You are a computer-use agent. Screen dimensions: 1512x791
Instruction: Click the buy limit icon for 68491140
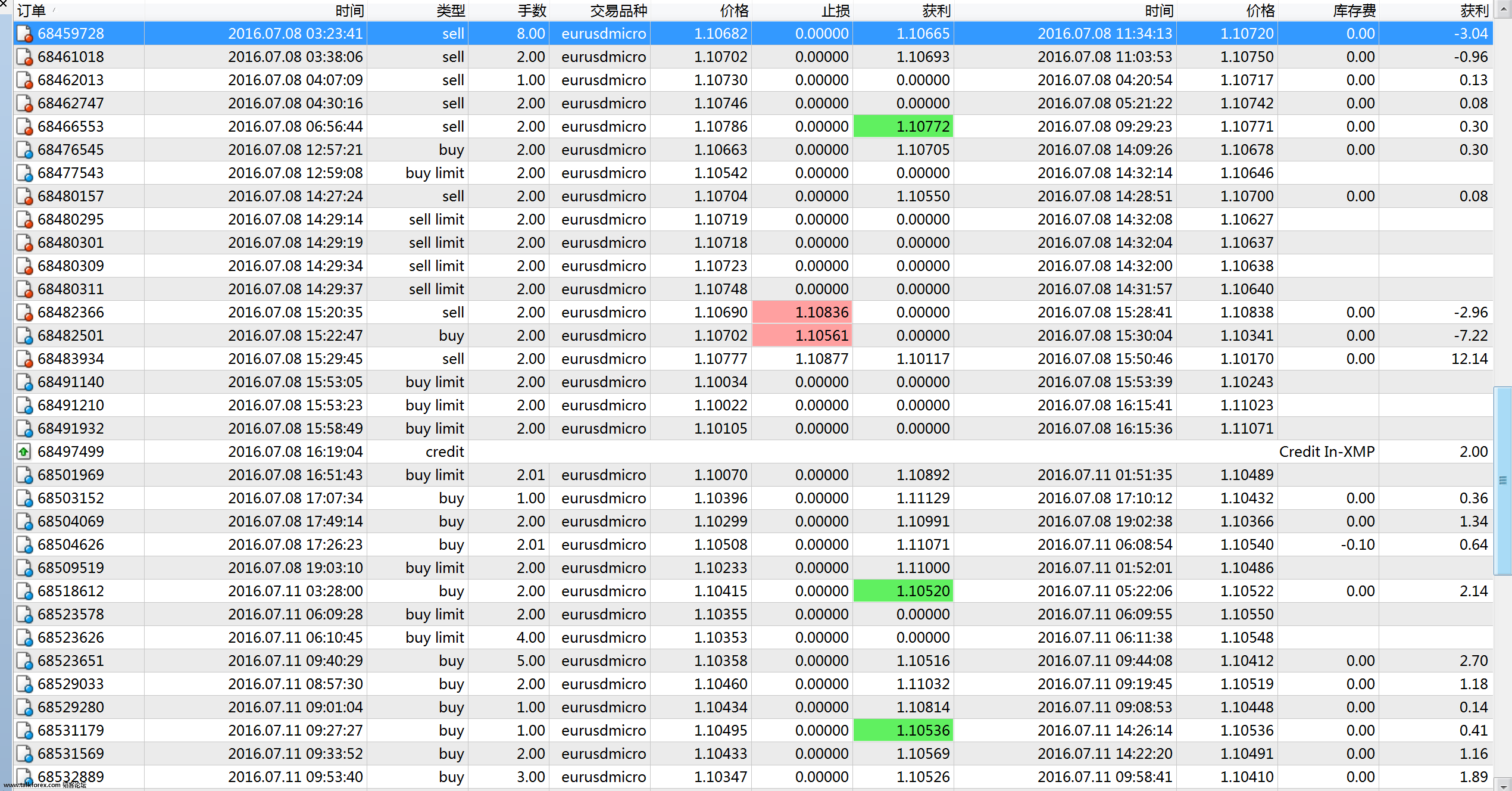[24, 382]
